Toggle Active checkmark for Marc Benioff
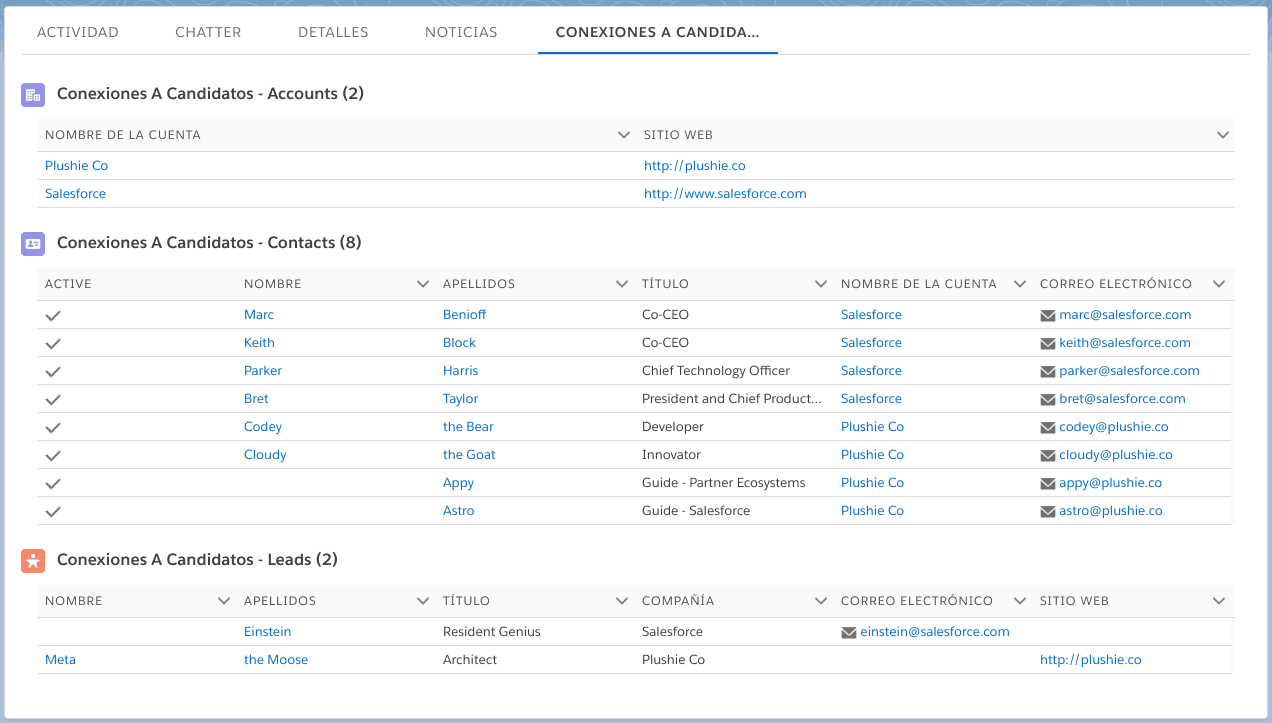This screenshot has height=723, width=1272. (54, 315)
